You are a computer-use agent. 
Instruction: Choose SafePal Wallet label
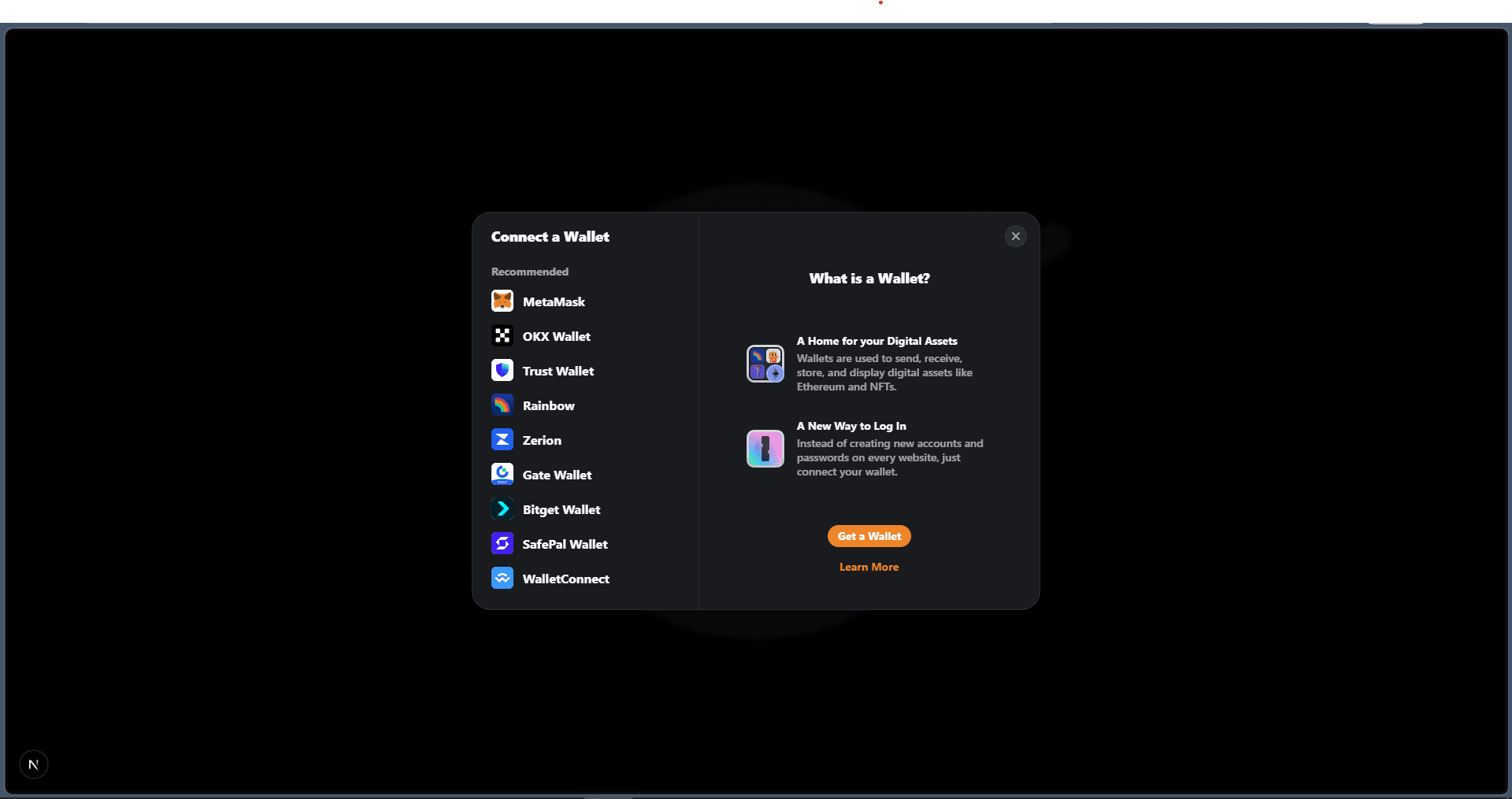coord(565,544)
